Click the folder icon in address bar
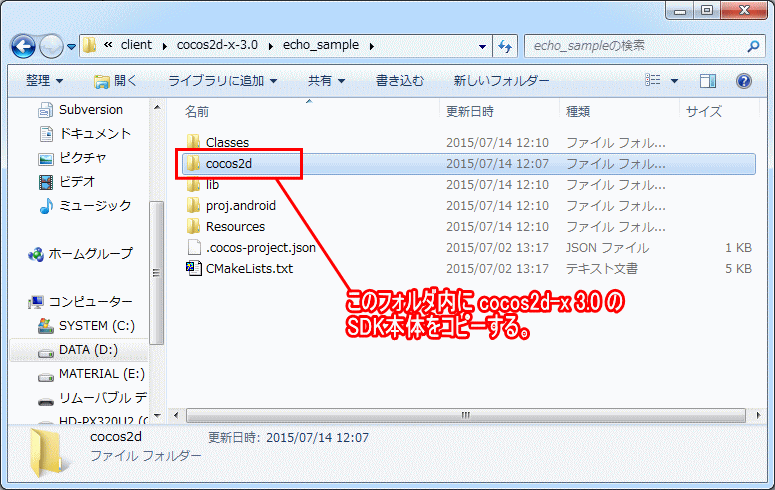This screenshot has width=775, height=490. pyautogui.click(x=89, y=45)
